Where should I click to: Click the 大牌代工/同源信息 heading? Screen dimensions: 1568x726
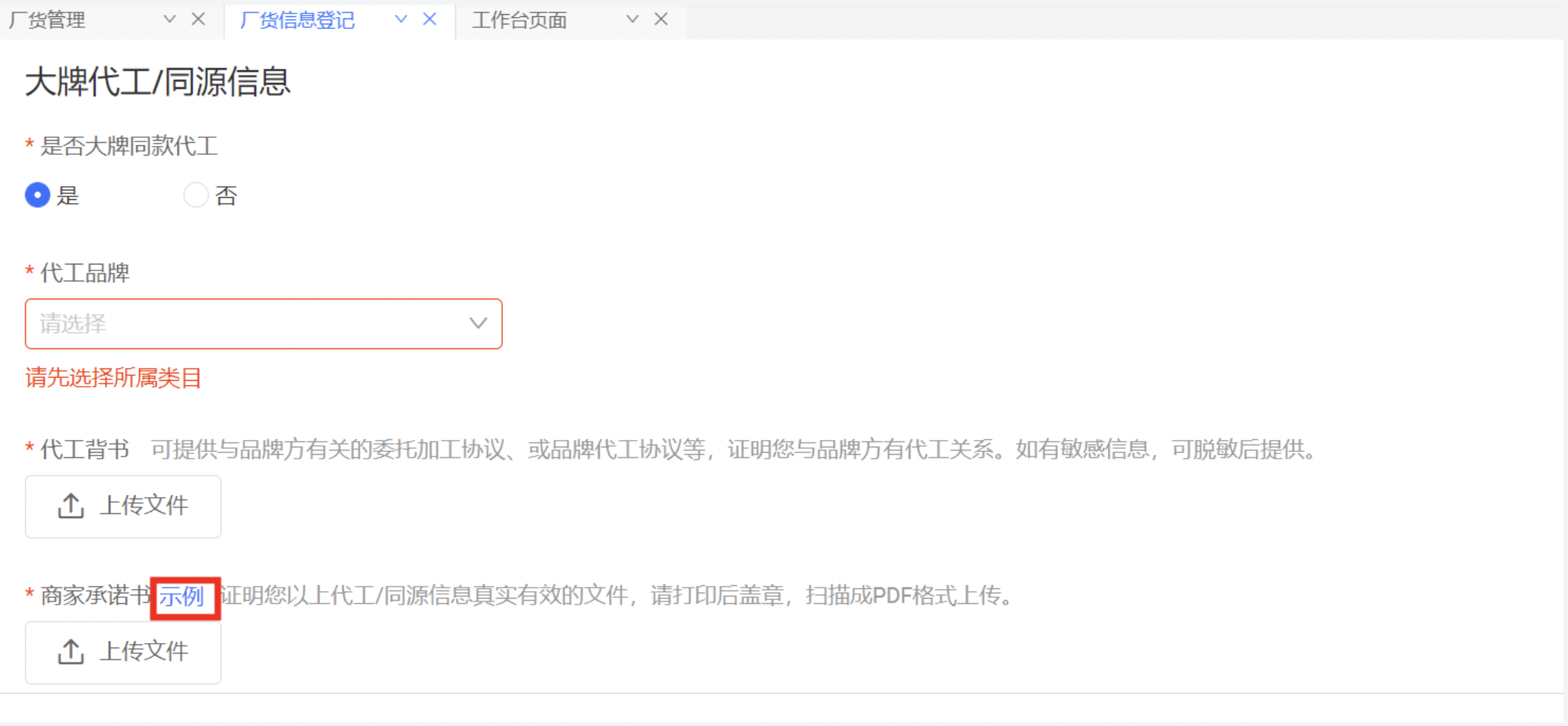[158, 81]
